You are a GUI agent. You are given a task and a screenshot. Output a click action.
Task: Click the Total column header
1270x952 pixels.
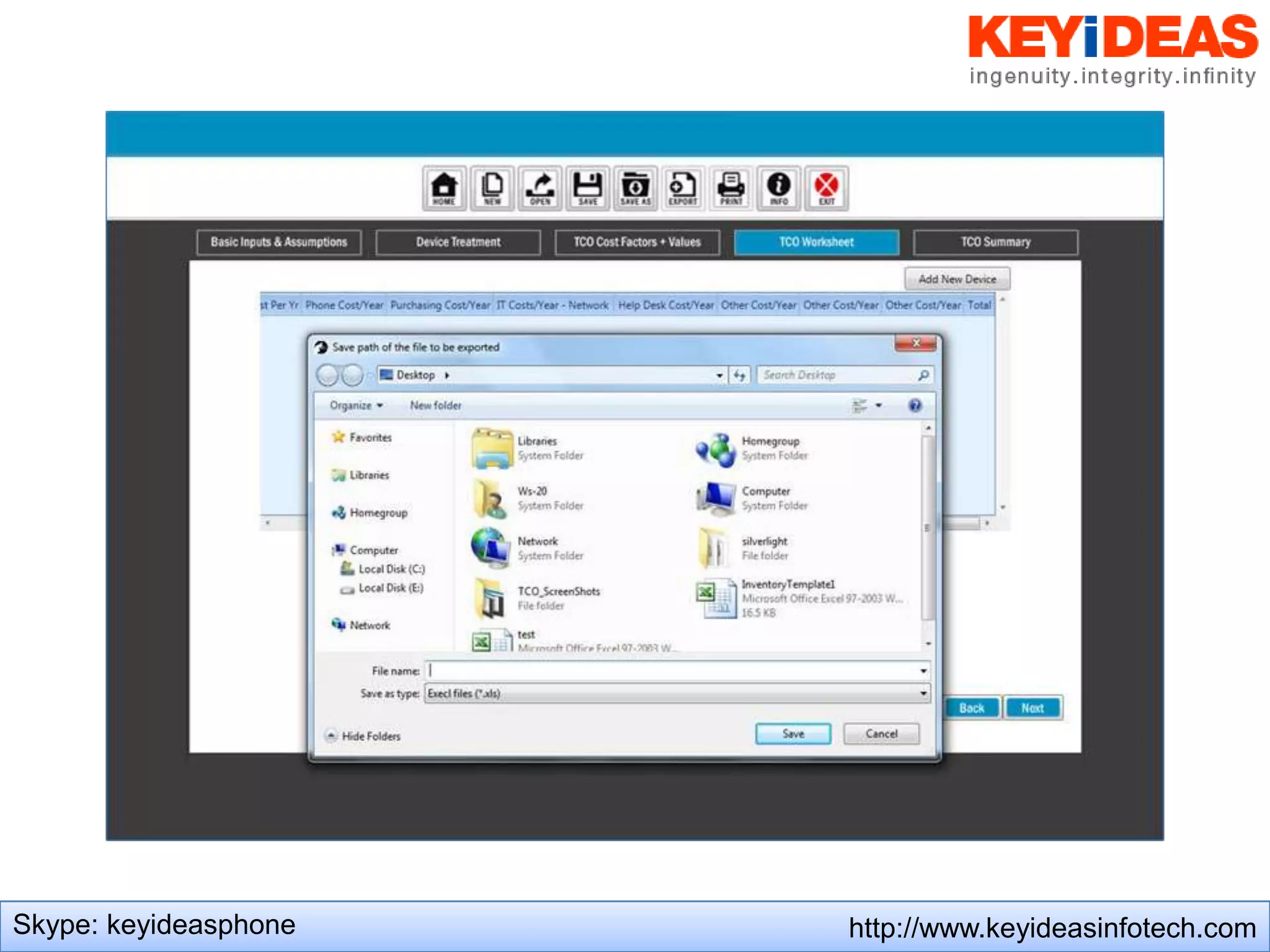click(x=980, y=305)
